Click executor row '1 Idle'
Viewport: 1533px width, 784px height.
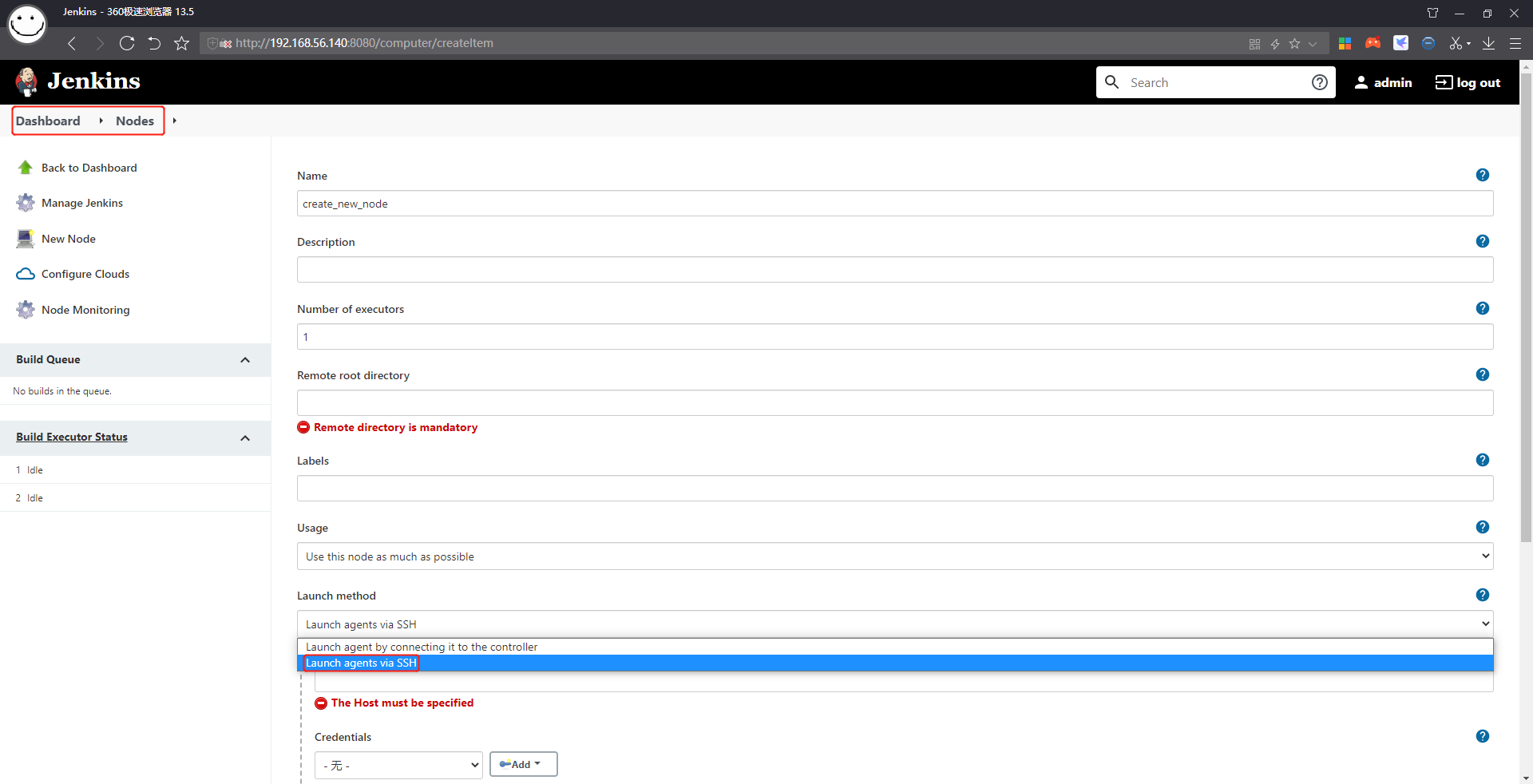(x=135, y=470)
